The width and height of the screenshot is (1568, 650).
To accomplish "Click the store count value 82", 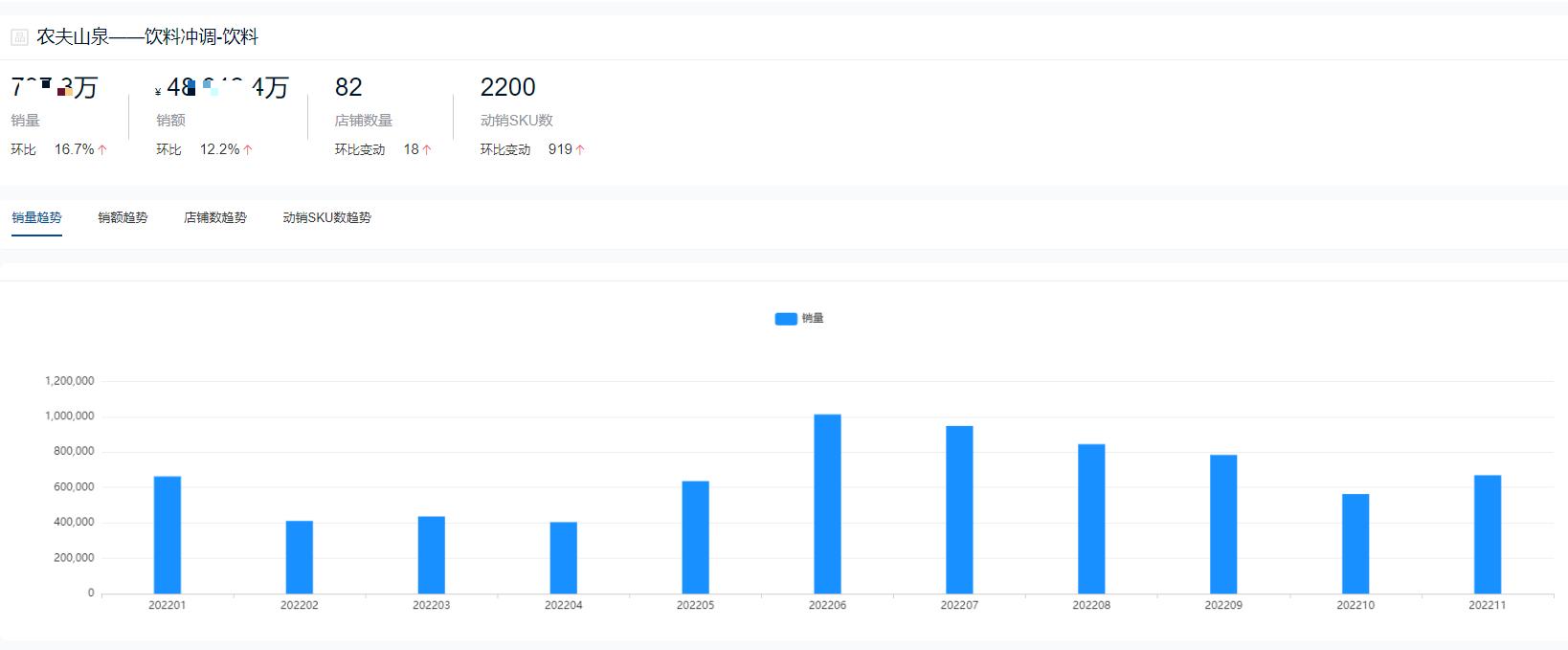I will click(x=348, y=88).
